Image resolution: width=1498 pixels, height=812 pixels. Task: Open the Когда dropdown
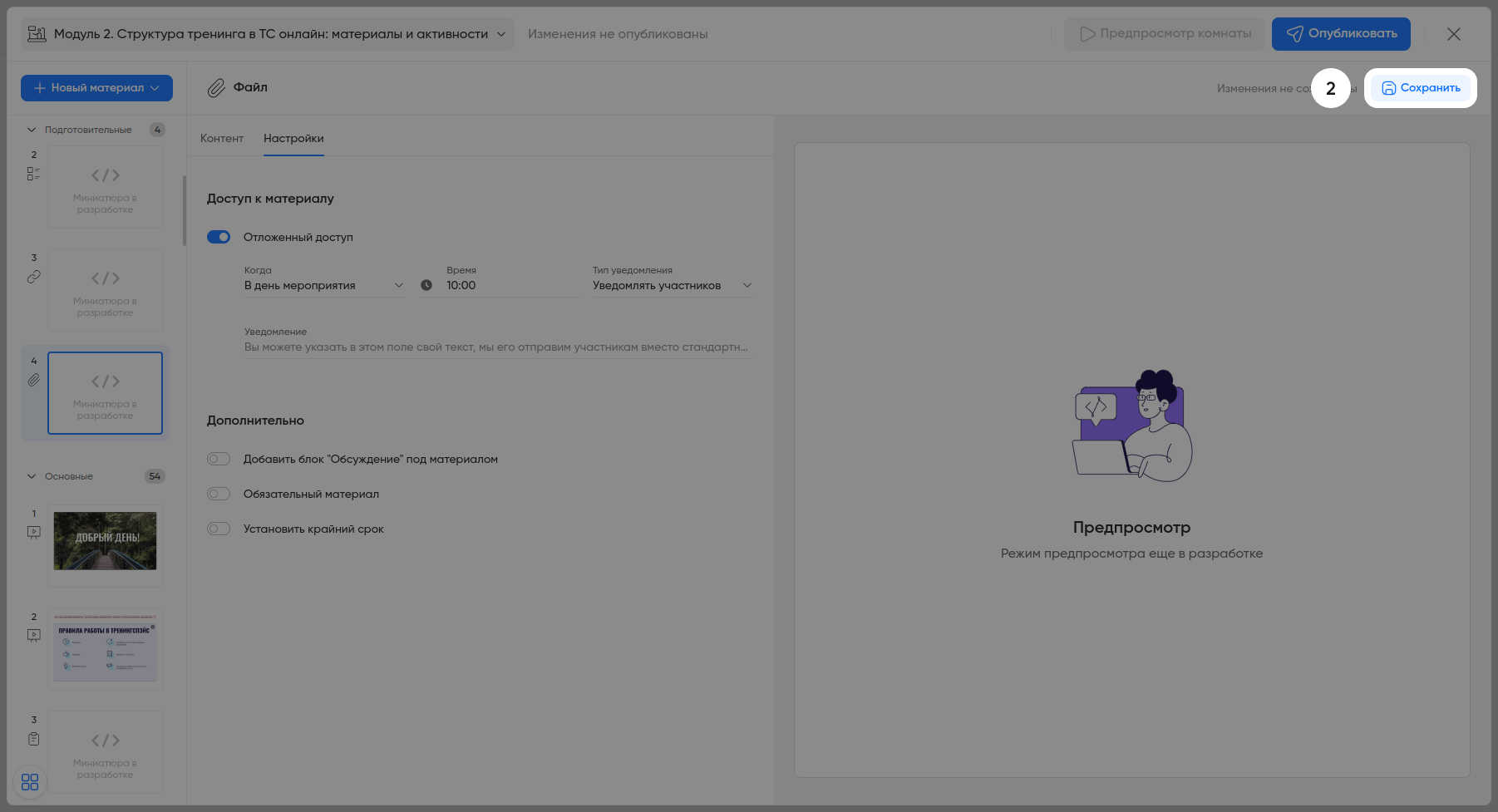pyautogui.click(x=324, y=285)
